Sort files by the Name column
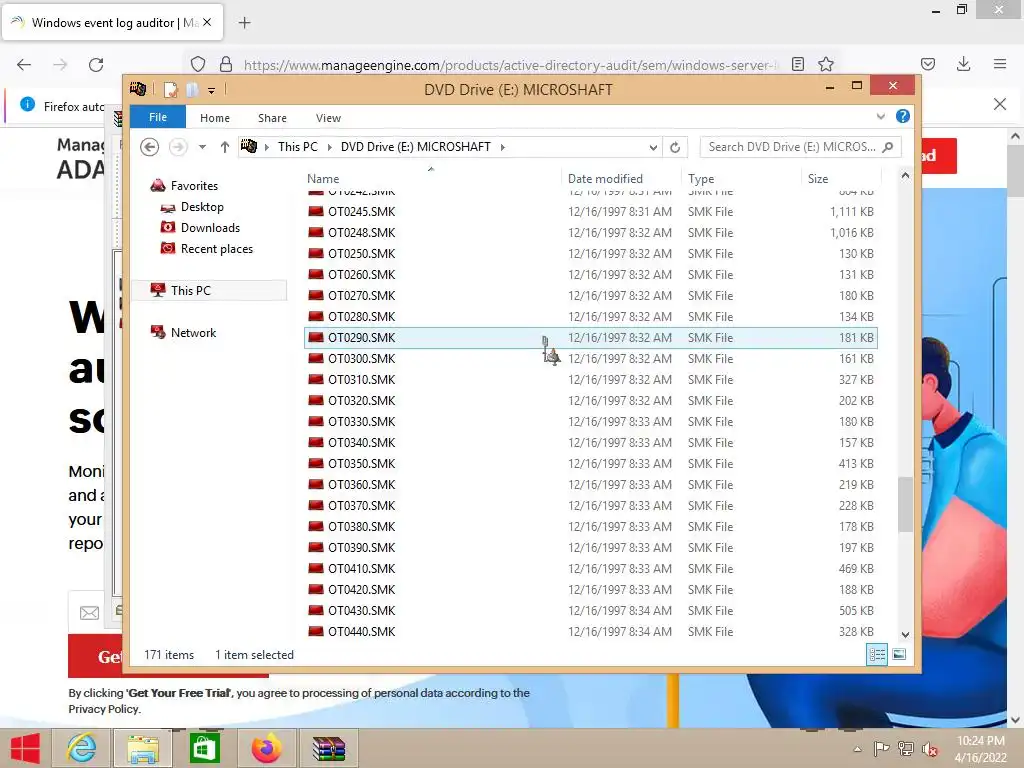The image size is (1024, 768). click(432, 178)
